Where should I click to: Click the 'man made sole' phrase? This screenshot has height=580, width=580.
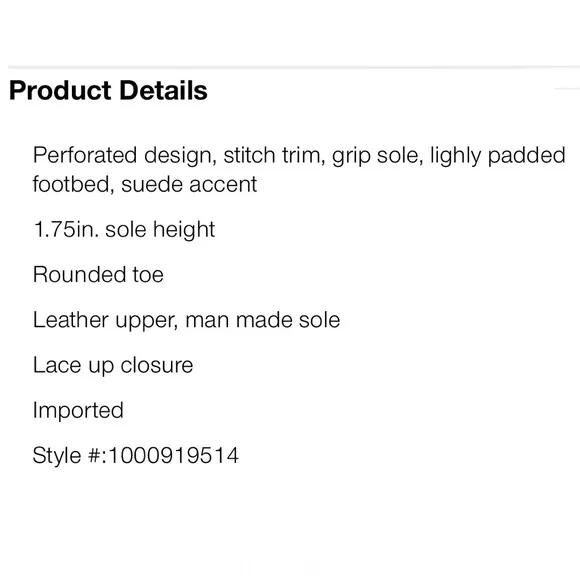[x=263, y=320]
